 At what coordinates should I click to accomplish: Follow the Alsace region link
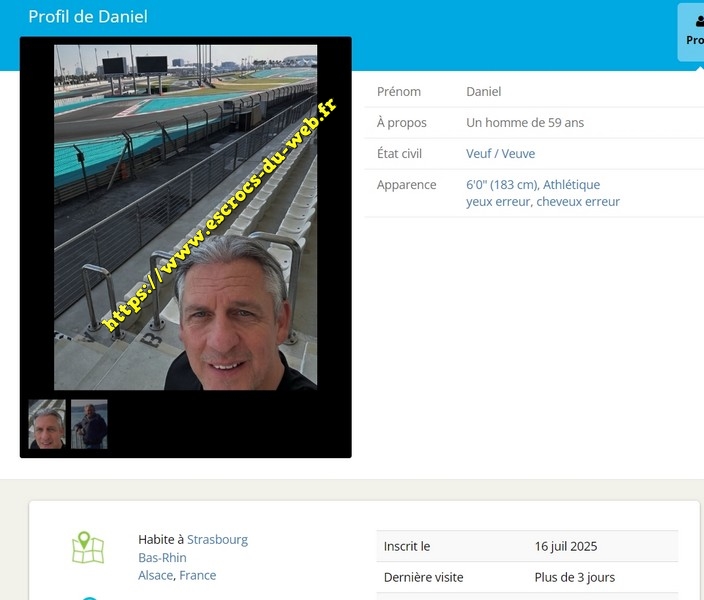click(156, 576)
